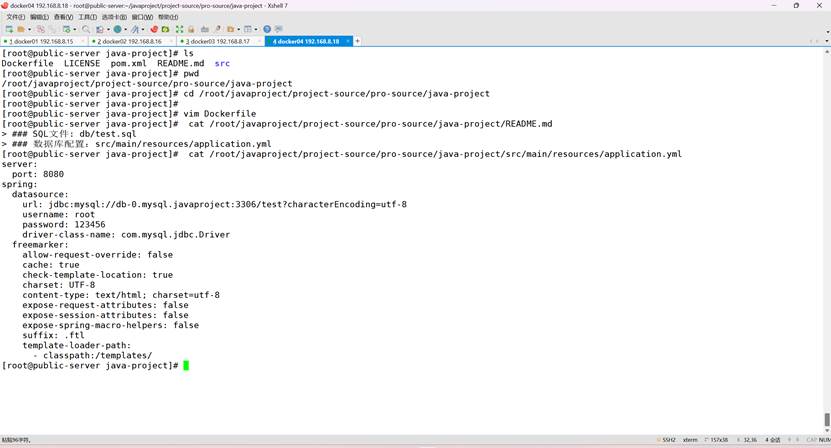Click the Open session folder icon
The image size is (831, 448).
21,29
